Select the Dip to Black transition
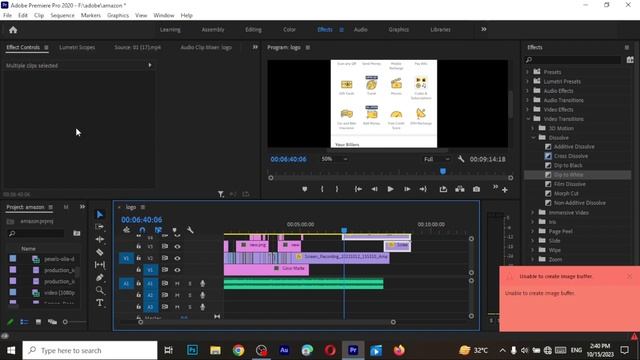This screenshot has height=360, width=640. click(568, 165)
